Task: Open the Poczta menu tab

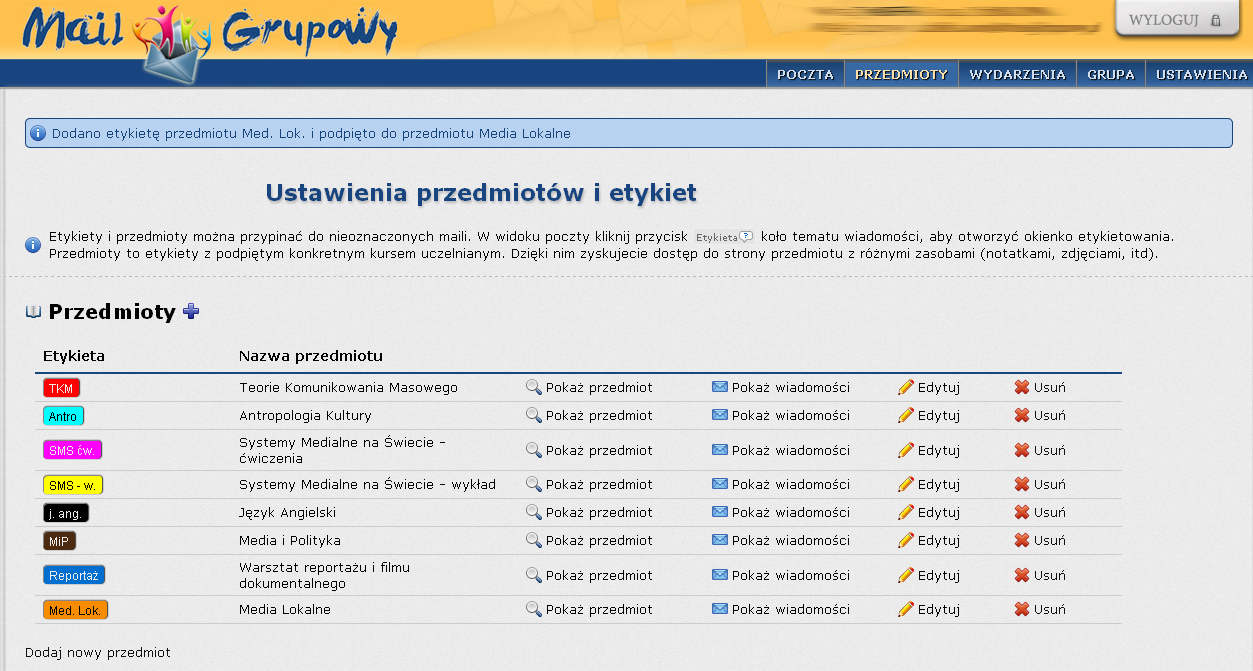Action: pos(805,74)
